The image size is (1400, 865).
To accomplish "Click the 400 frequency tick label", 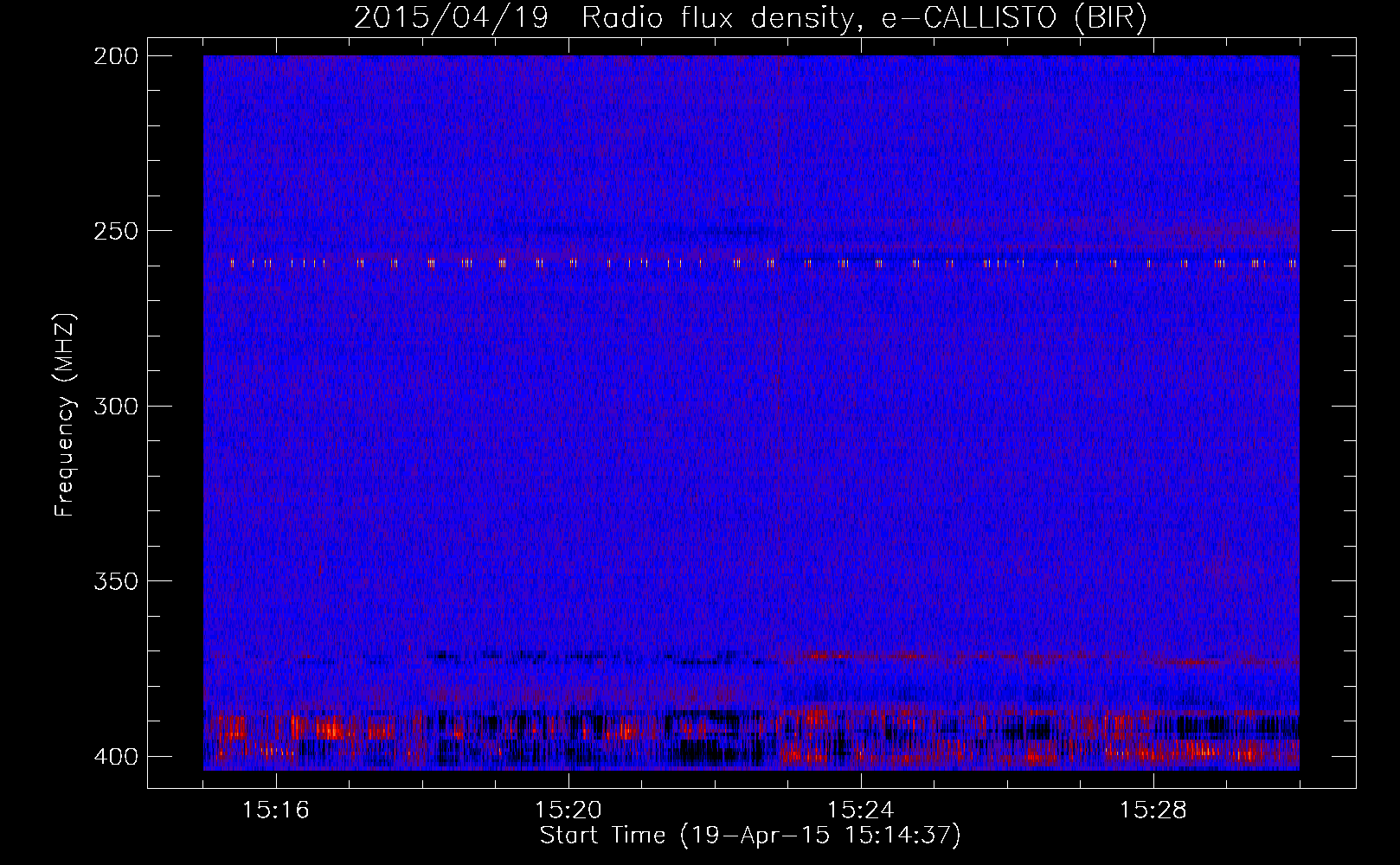I will coord(116,757).
